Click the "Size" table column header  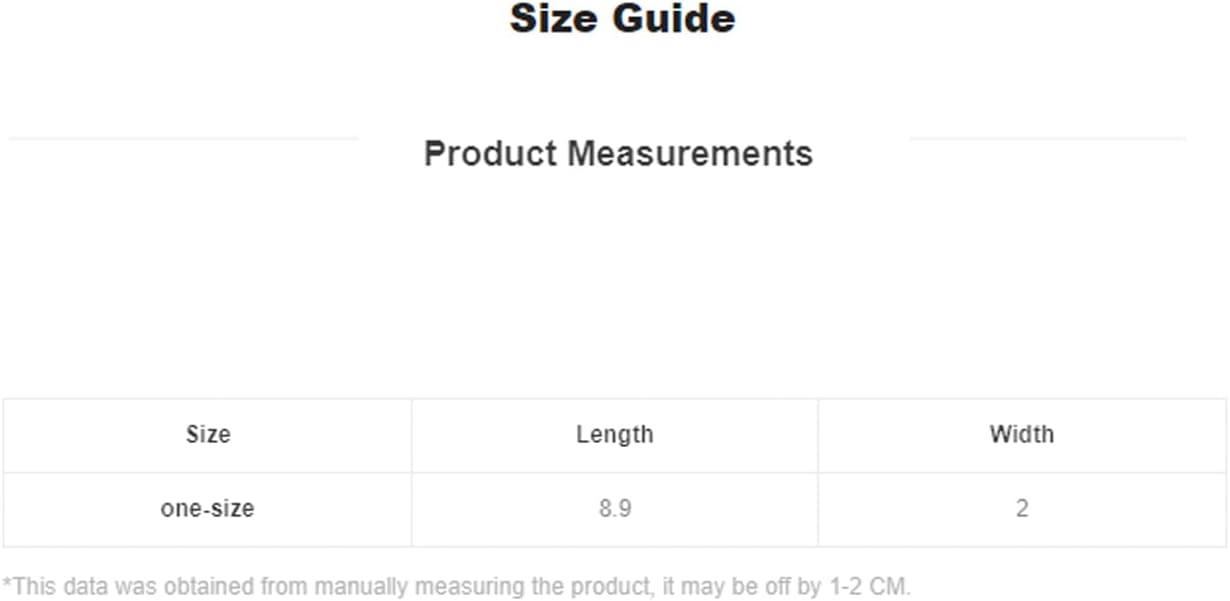(x=208, y=435)
